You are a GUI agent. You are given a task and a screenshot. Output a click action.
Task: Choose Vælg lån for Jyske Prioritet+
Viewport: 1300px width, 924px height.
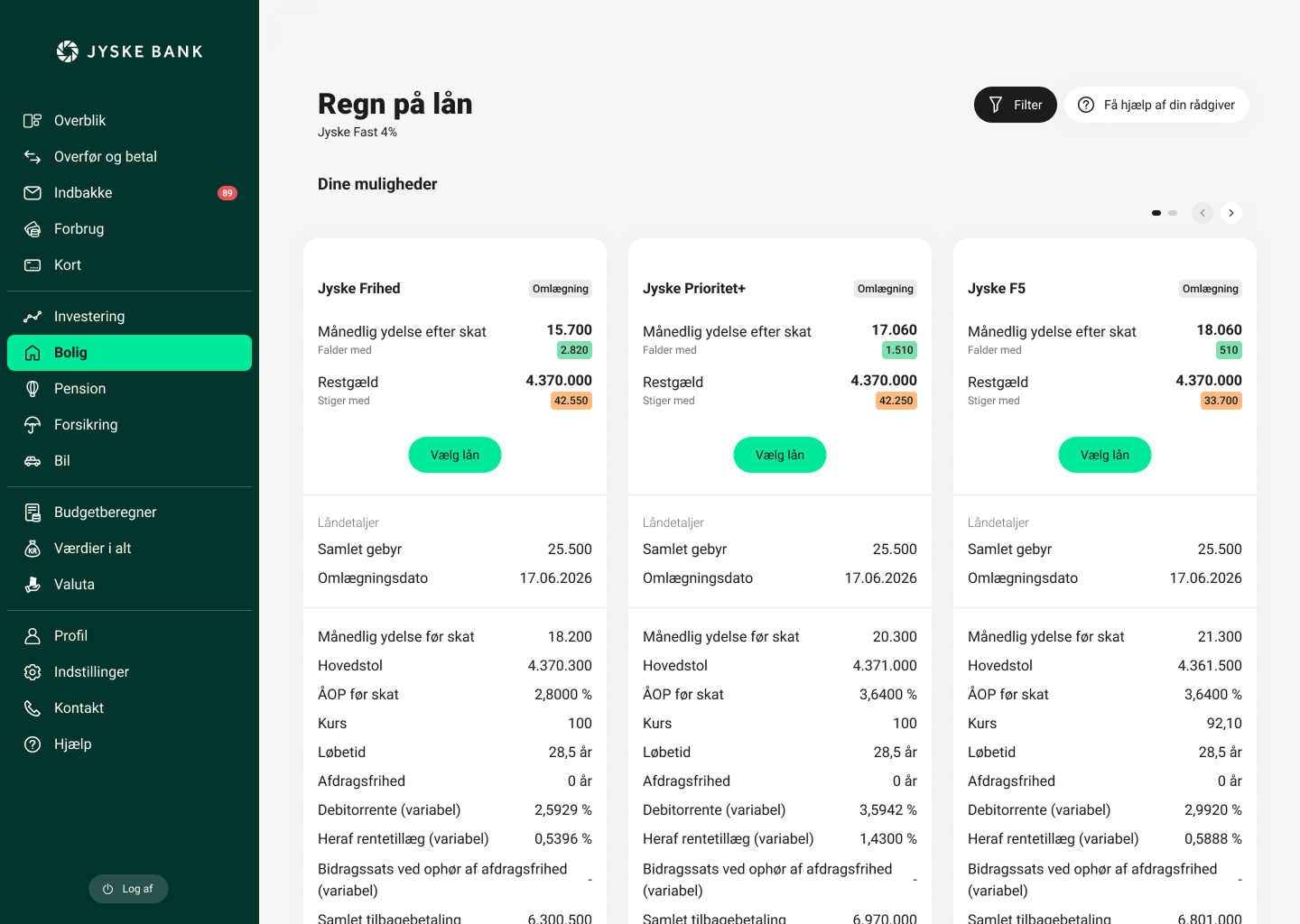780,455
